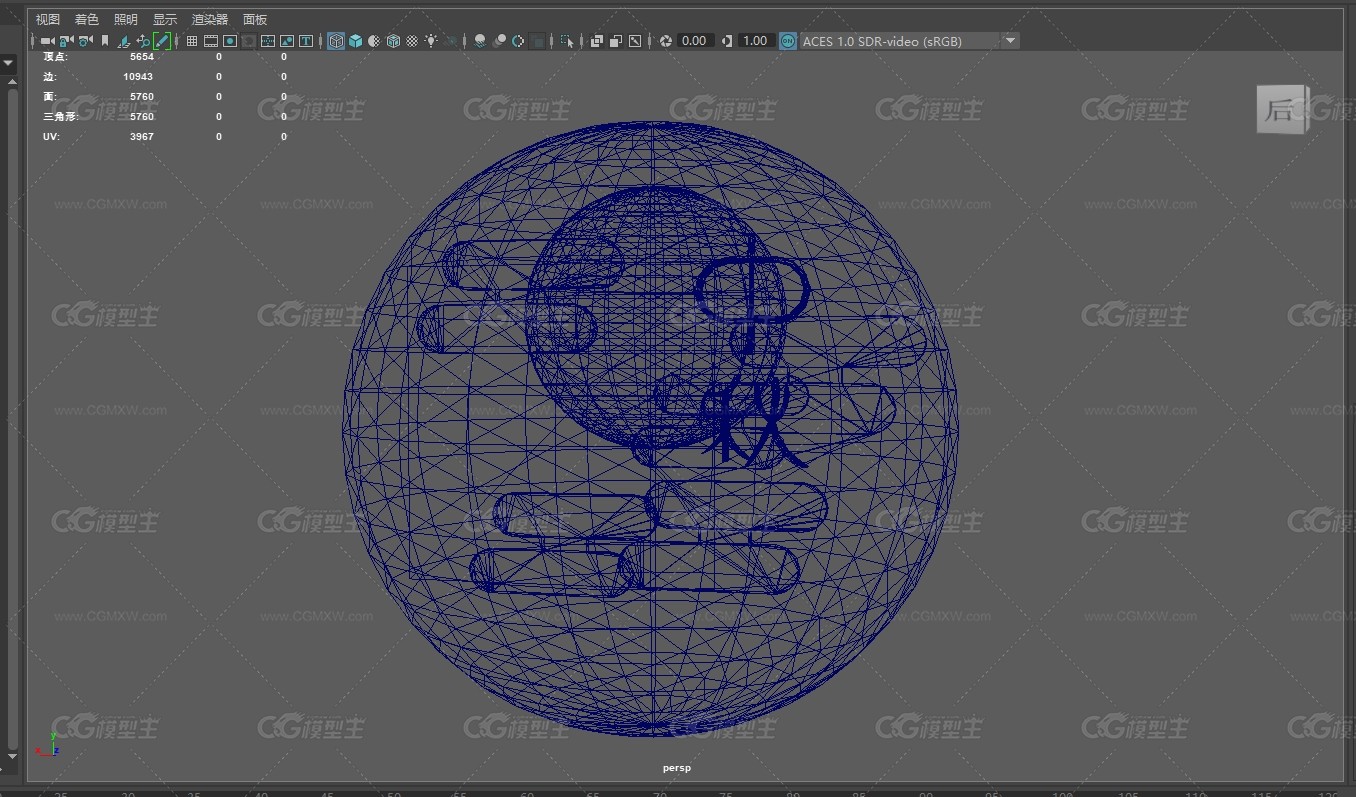Toggle the X-Ray icon
Viewport: 1356px width, 797px height.
coord(597,41)
